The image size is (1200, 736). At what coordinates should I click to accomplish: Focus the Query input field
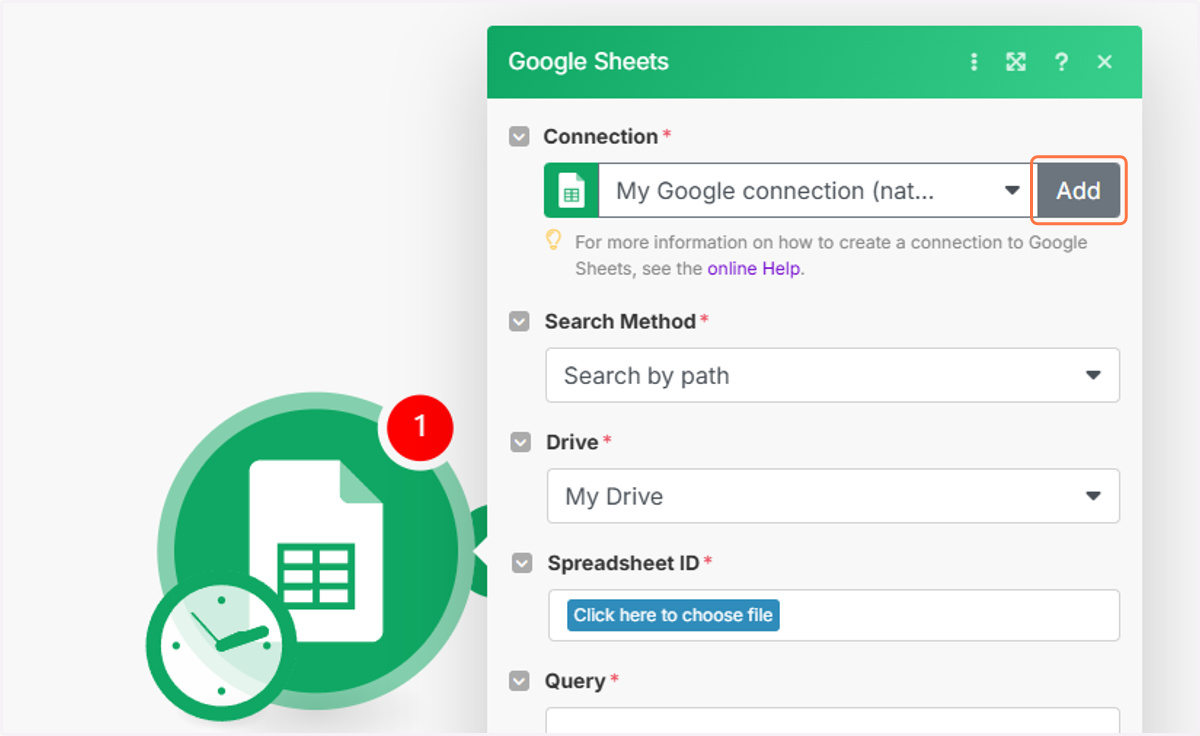[832, 721]
